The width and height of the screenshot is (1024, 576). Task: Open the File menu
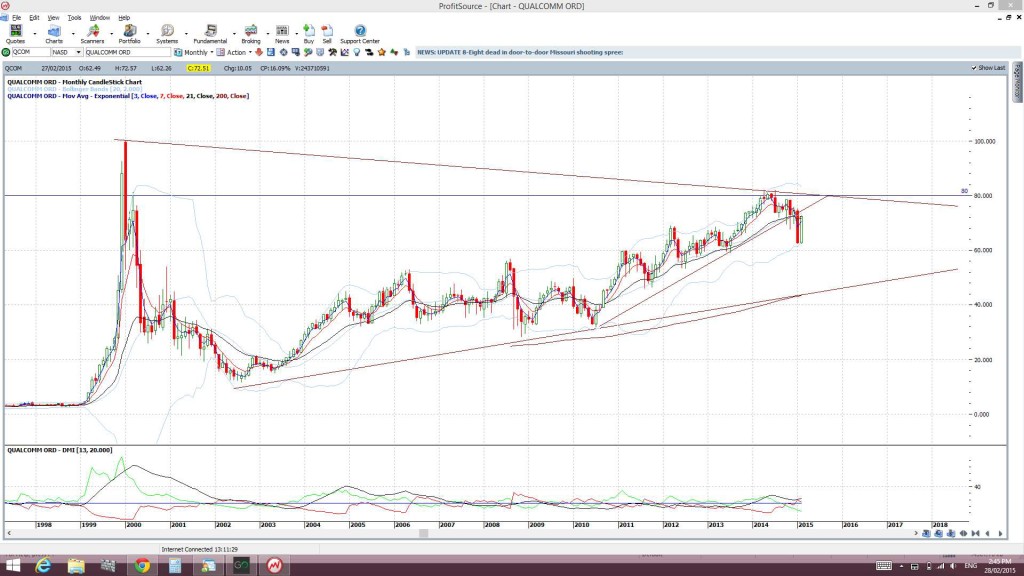coord(16,18)
